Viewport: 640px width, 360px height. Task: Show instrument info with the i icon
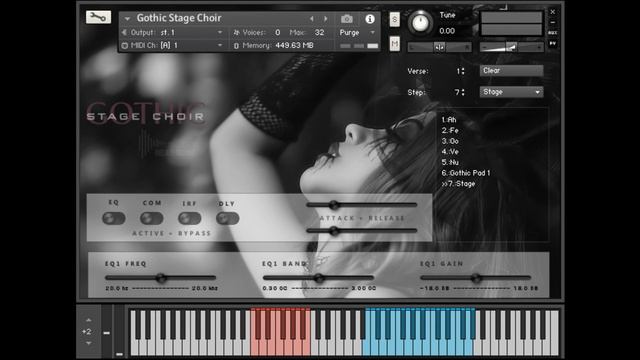pyautogui.click(x=370, y=19)
